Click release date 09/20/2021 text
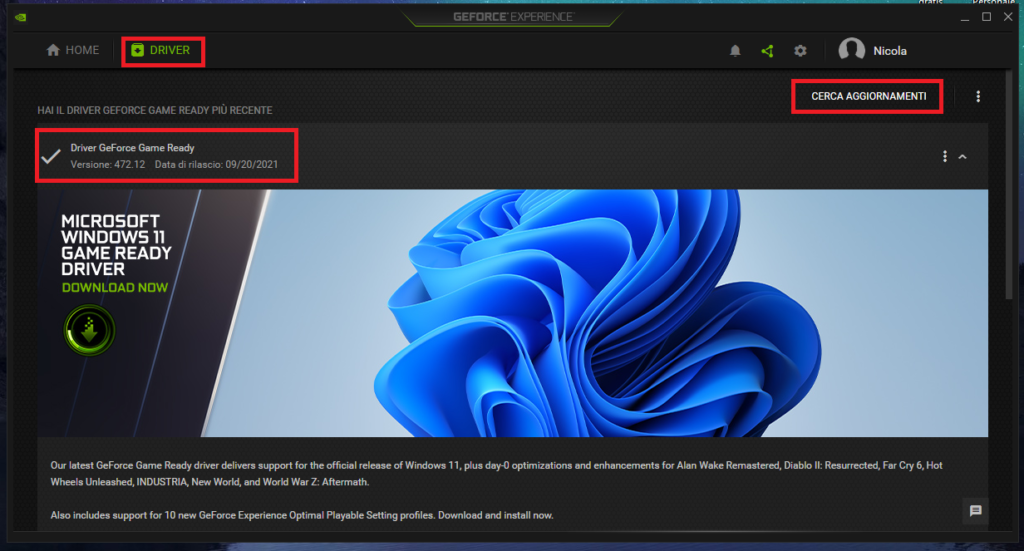 point(216,165)
